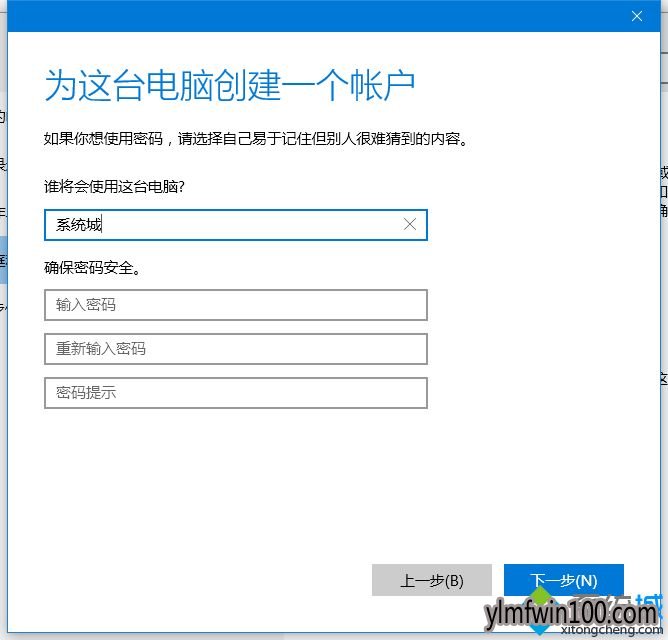This screenshot has width=668, height=640.
Task: Click the label 确保密码安全。
Action: click(92, 268)
